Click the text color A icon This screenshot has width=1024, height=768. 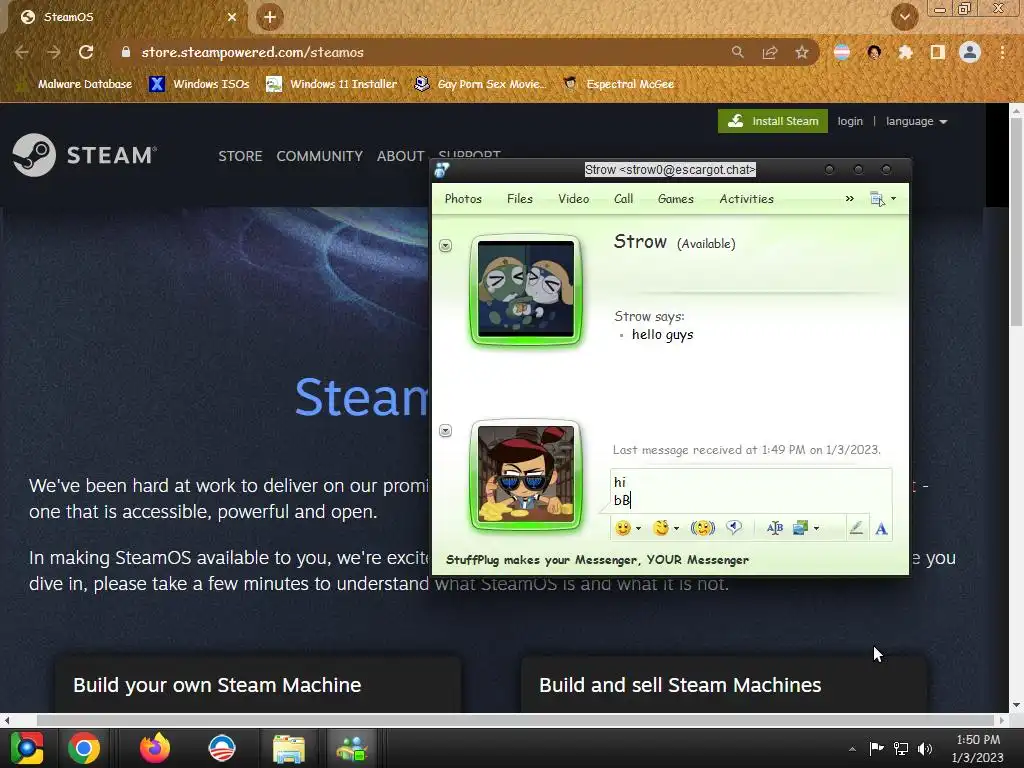(x=881, y=528)
